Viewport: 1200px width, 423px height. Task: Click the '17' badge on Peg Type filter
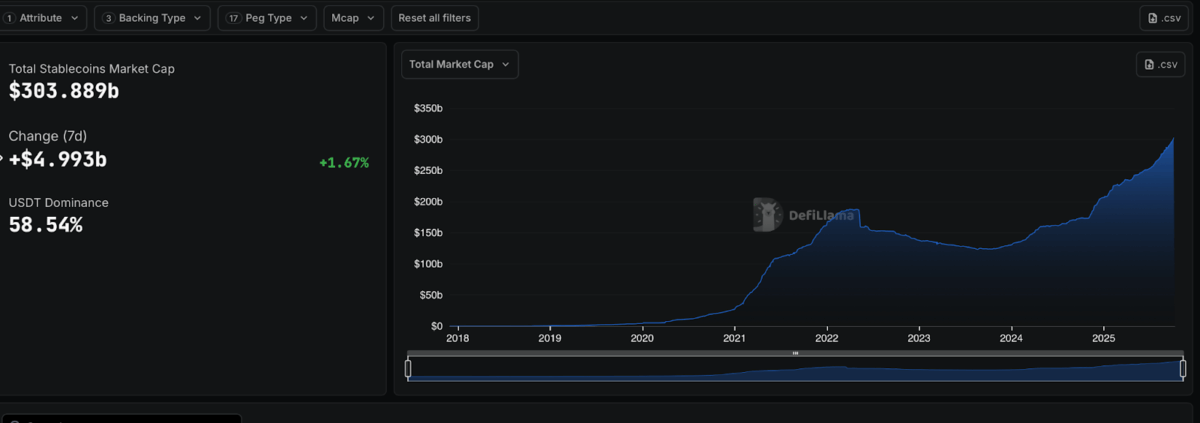[233, 18]
